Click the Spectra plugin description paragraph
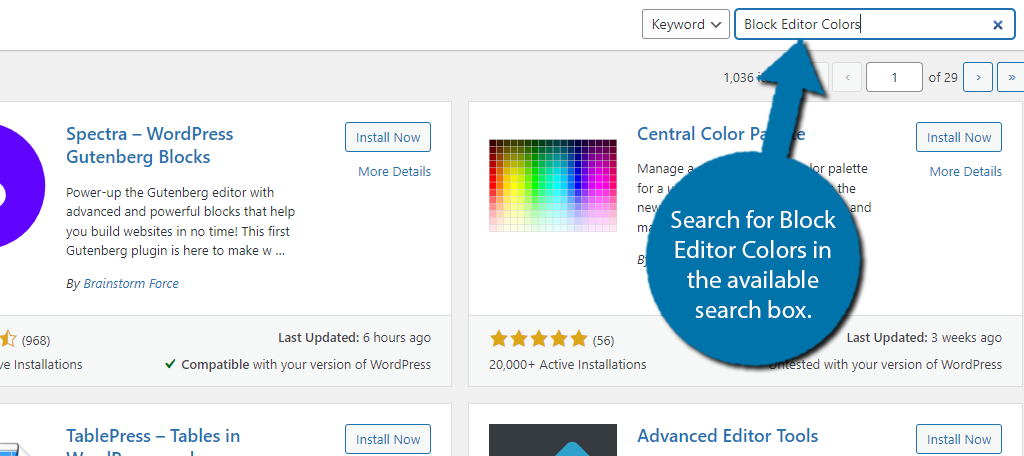This screenshot has width=1024, height=456. tap(181, 221)
